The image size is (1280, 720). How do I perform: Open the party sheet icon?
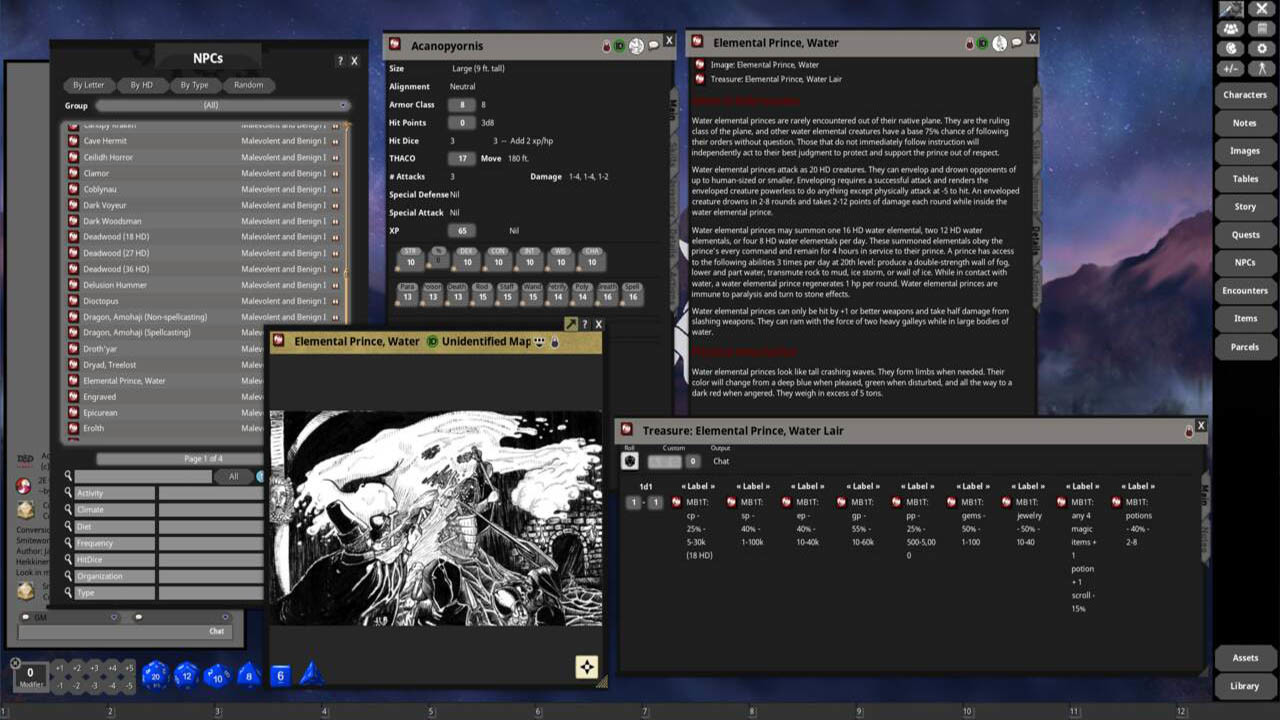coord(1231,29)
